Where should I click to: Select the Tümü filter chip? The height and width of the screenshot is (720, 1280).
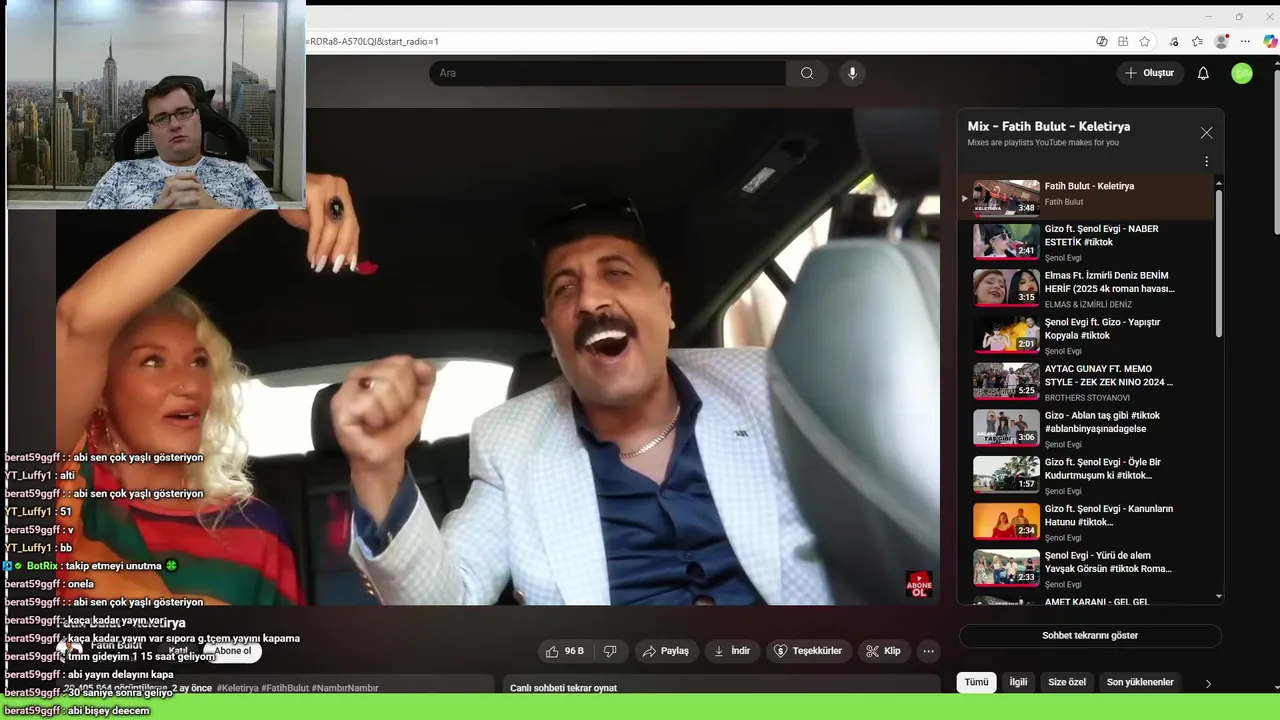pos(976,682)
